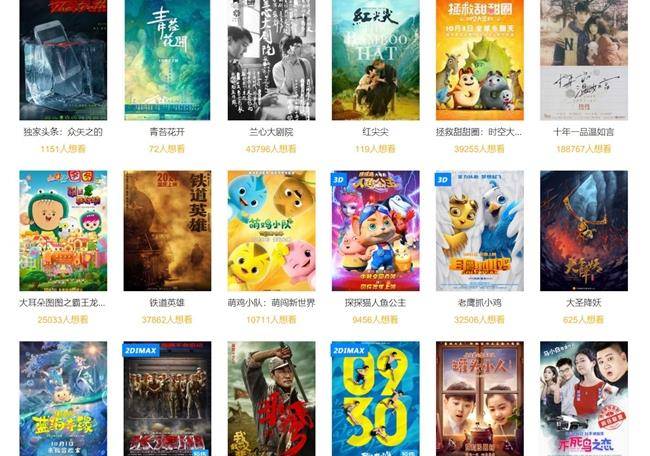Select the 大圣降妖 poster thumbnail
Image resolution: width=650 pixels, height=456 pixels.
point(584,230)
